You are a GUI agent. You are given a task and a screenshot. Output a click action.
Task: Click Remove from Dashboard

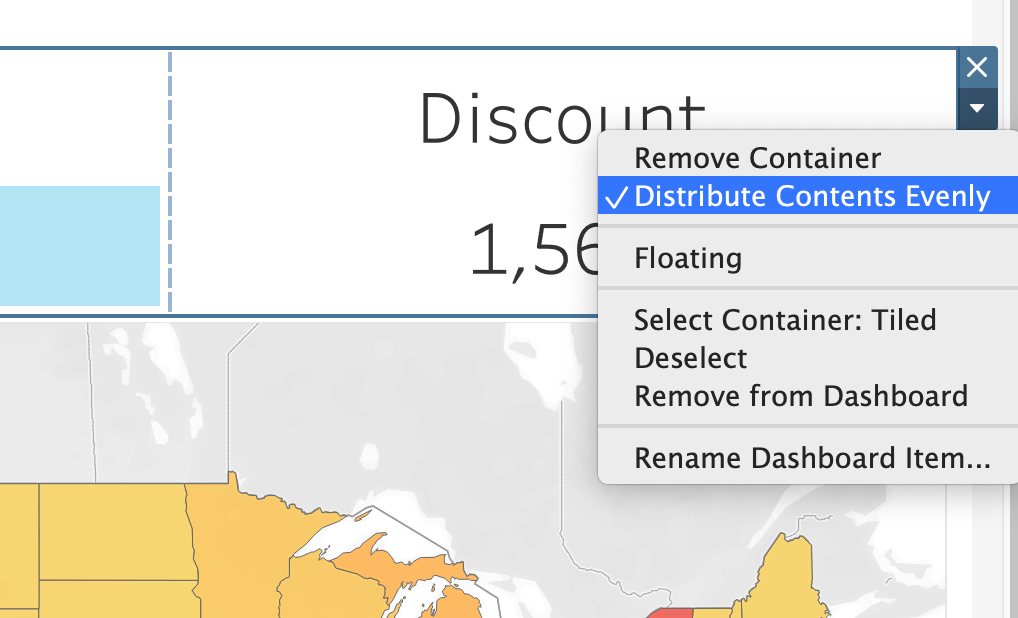(801, 396)
